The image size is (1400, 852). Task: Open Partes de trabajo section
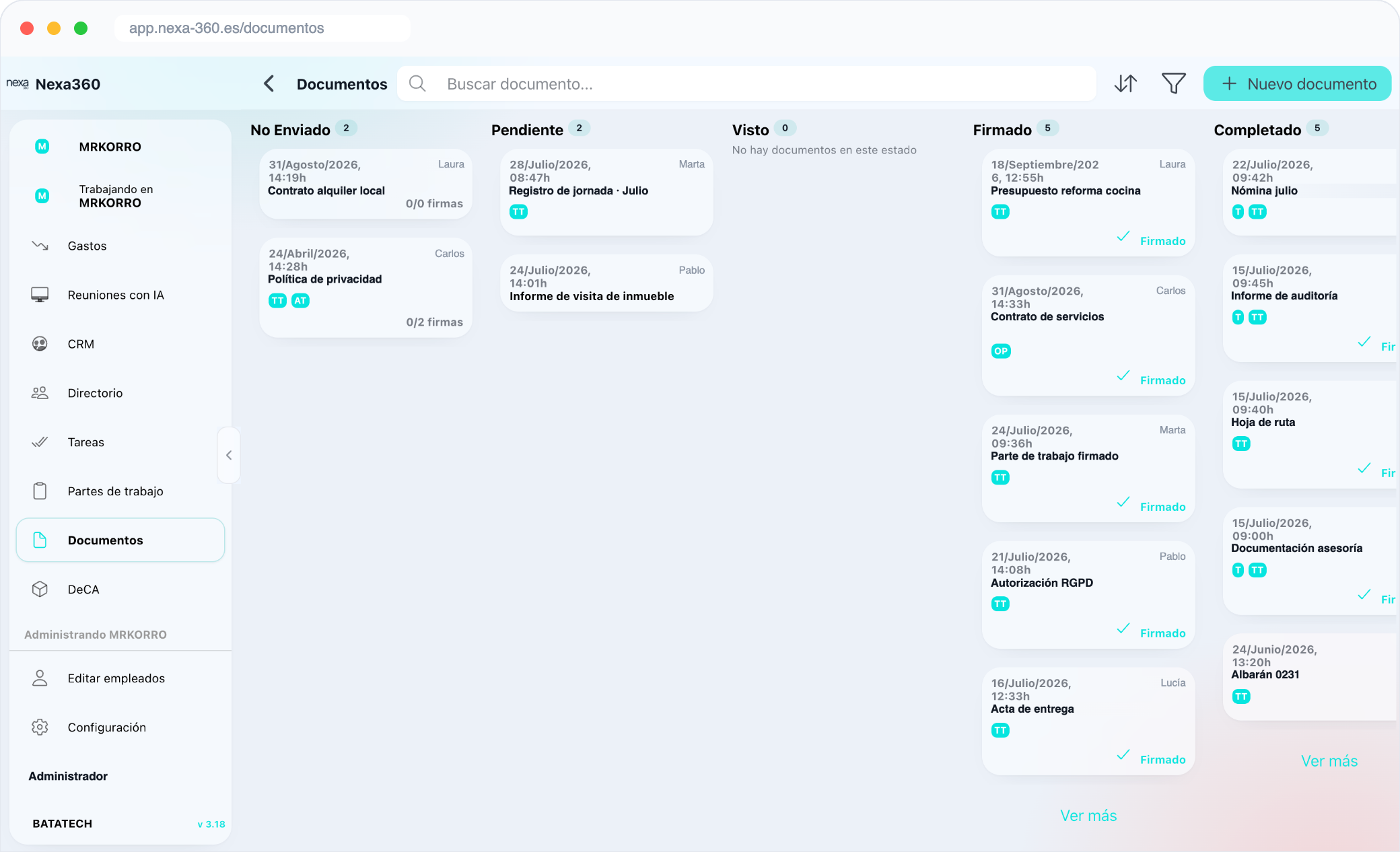click(120, 491)
